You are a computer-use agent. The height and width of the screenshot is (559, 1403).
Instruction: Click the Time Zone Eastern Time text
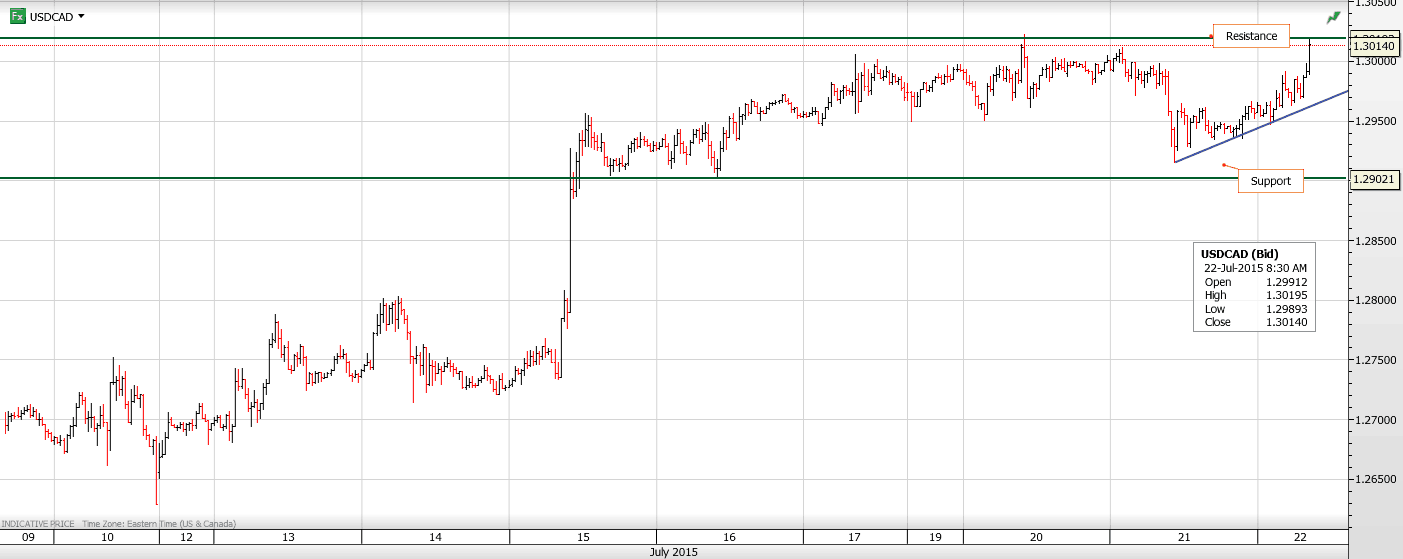coord(159,523)
